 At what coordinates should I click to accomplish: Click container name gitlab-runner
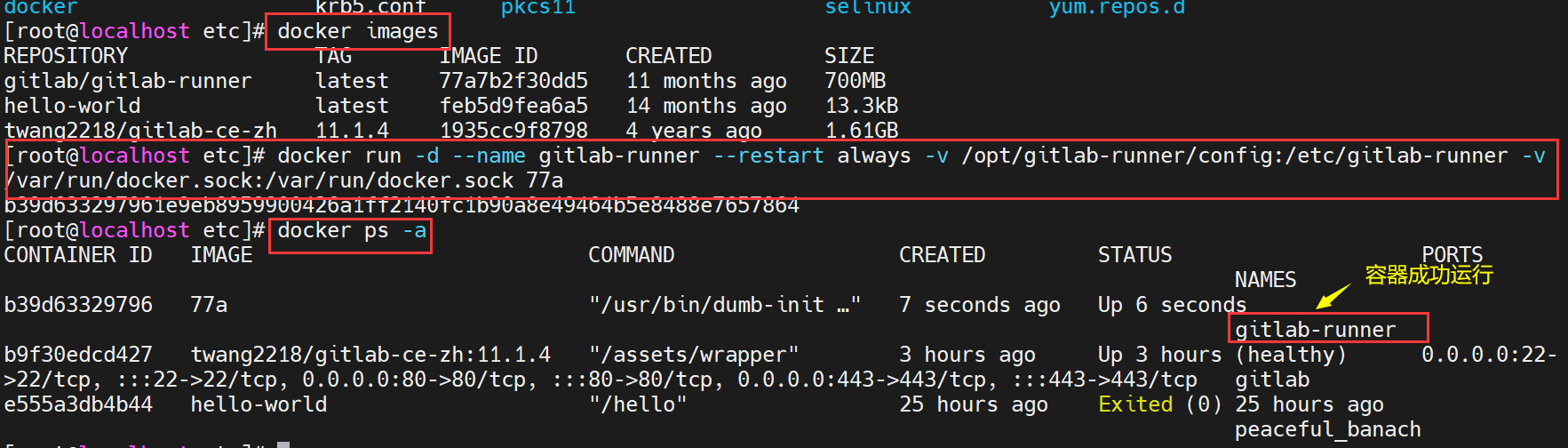(x=1316, y=330)
